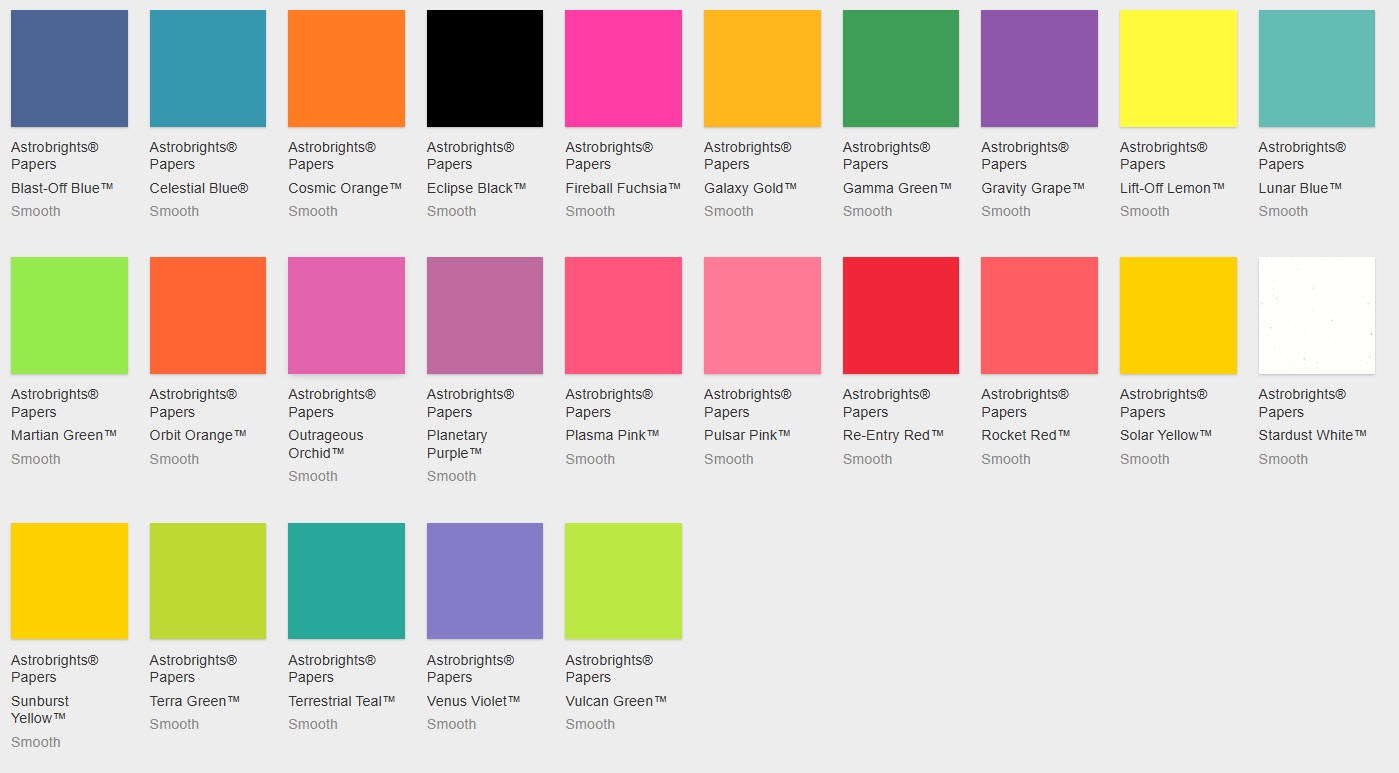This screenshot has width=1399, height=773.
Task: Click Smooth finish under Sunburst Yellow
Action: [36, 742]
